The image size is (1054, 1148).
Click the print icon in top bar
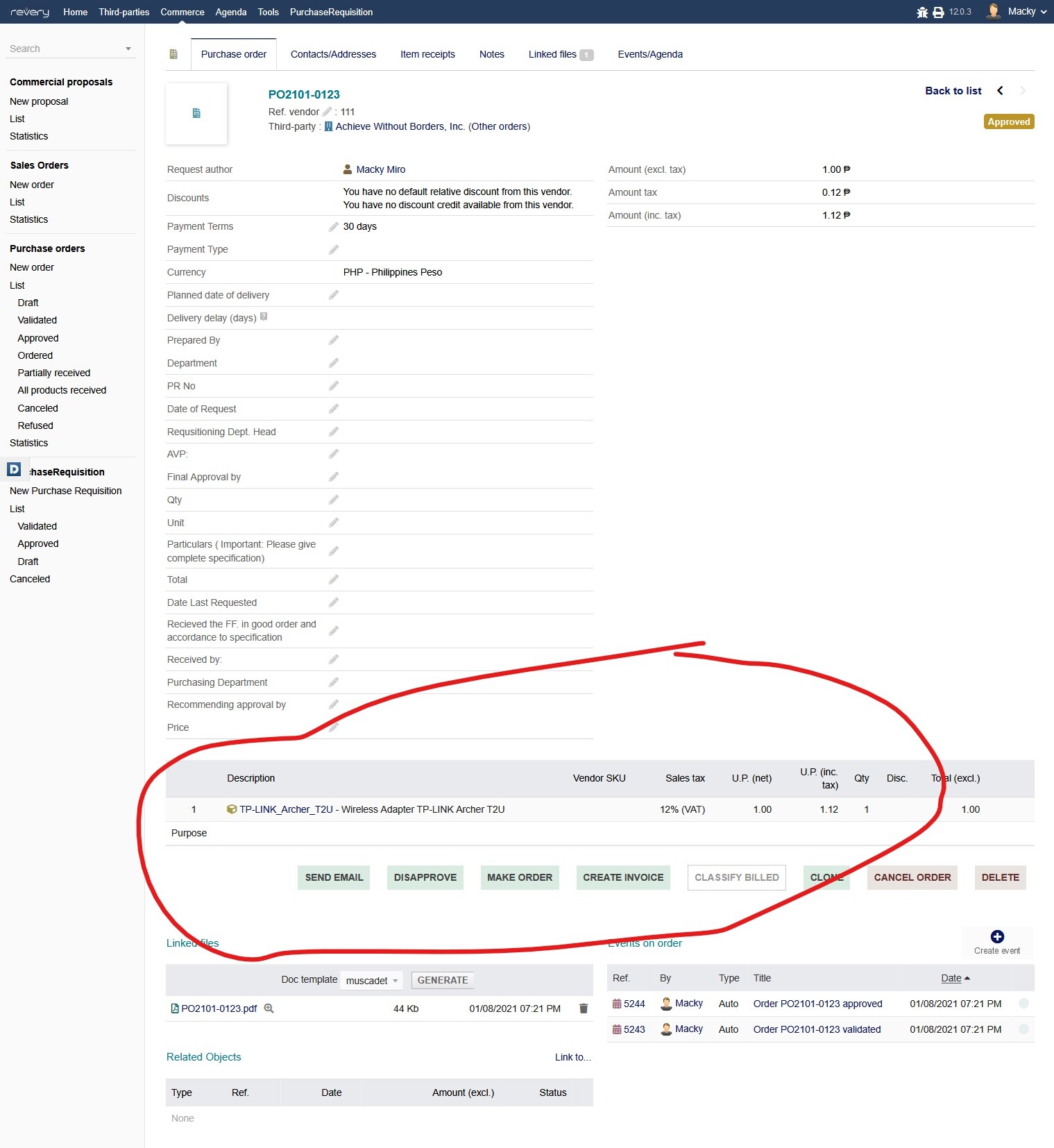pos(938,12)
